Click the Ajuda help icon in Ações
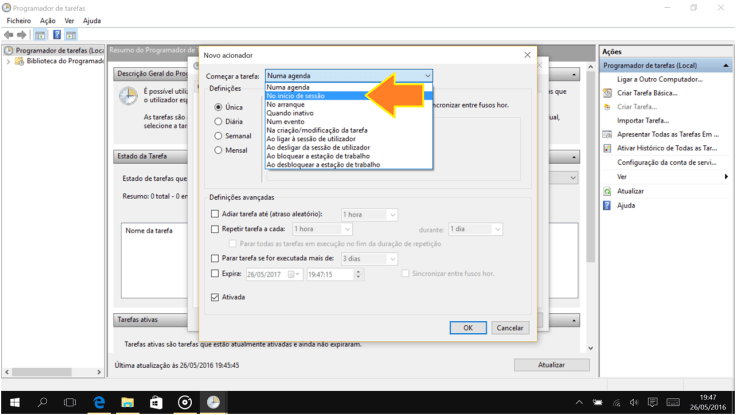The image size is (736, 415). [x=607, y=205]
